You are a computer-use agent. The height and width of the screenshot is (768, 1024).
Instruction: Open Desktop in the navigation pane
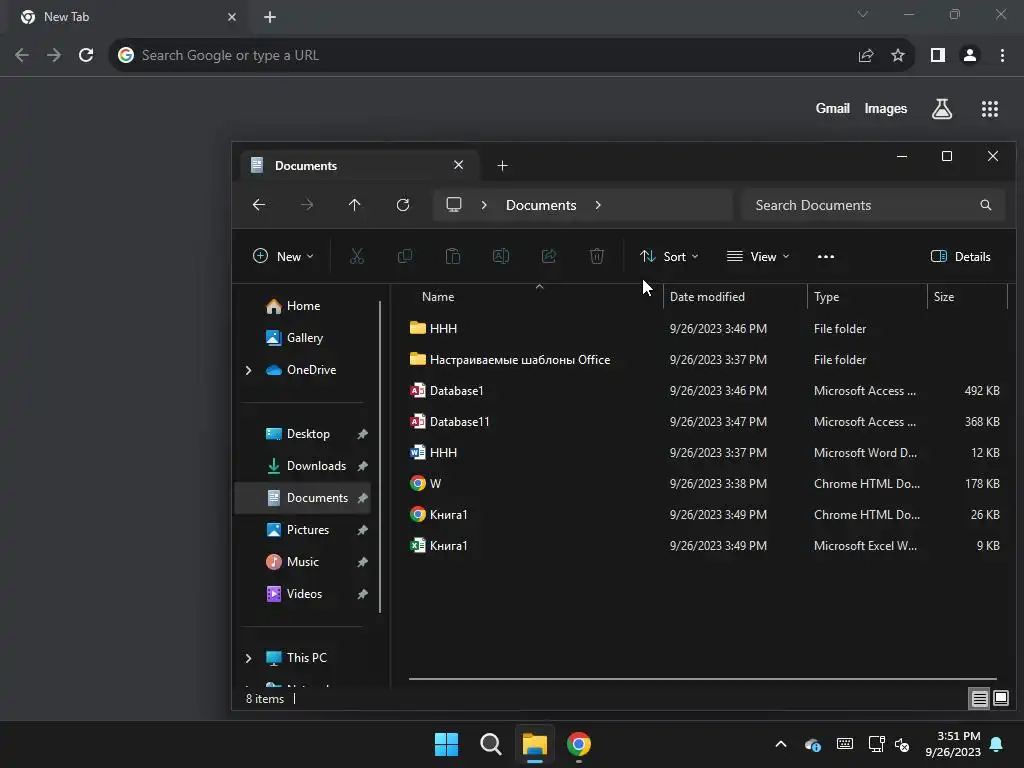tap(298, 434)
